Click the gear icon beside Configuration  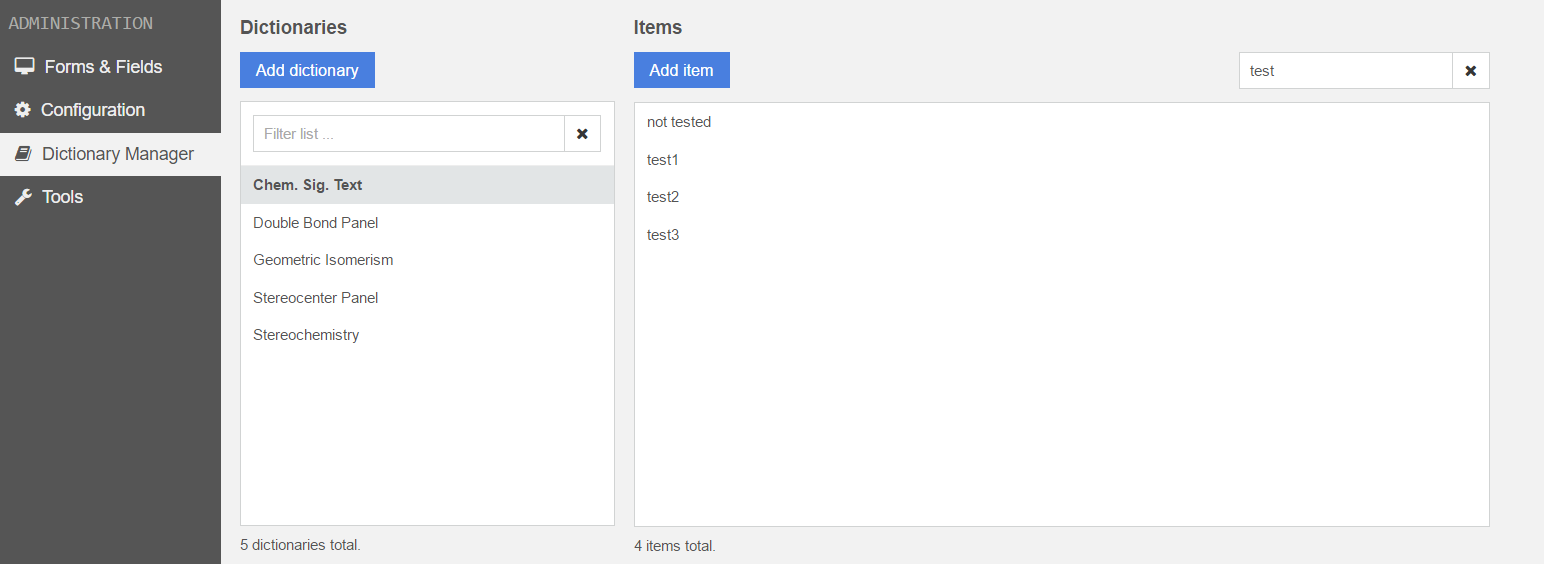pos(22,110)
